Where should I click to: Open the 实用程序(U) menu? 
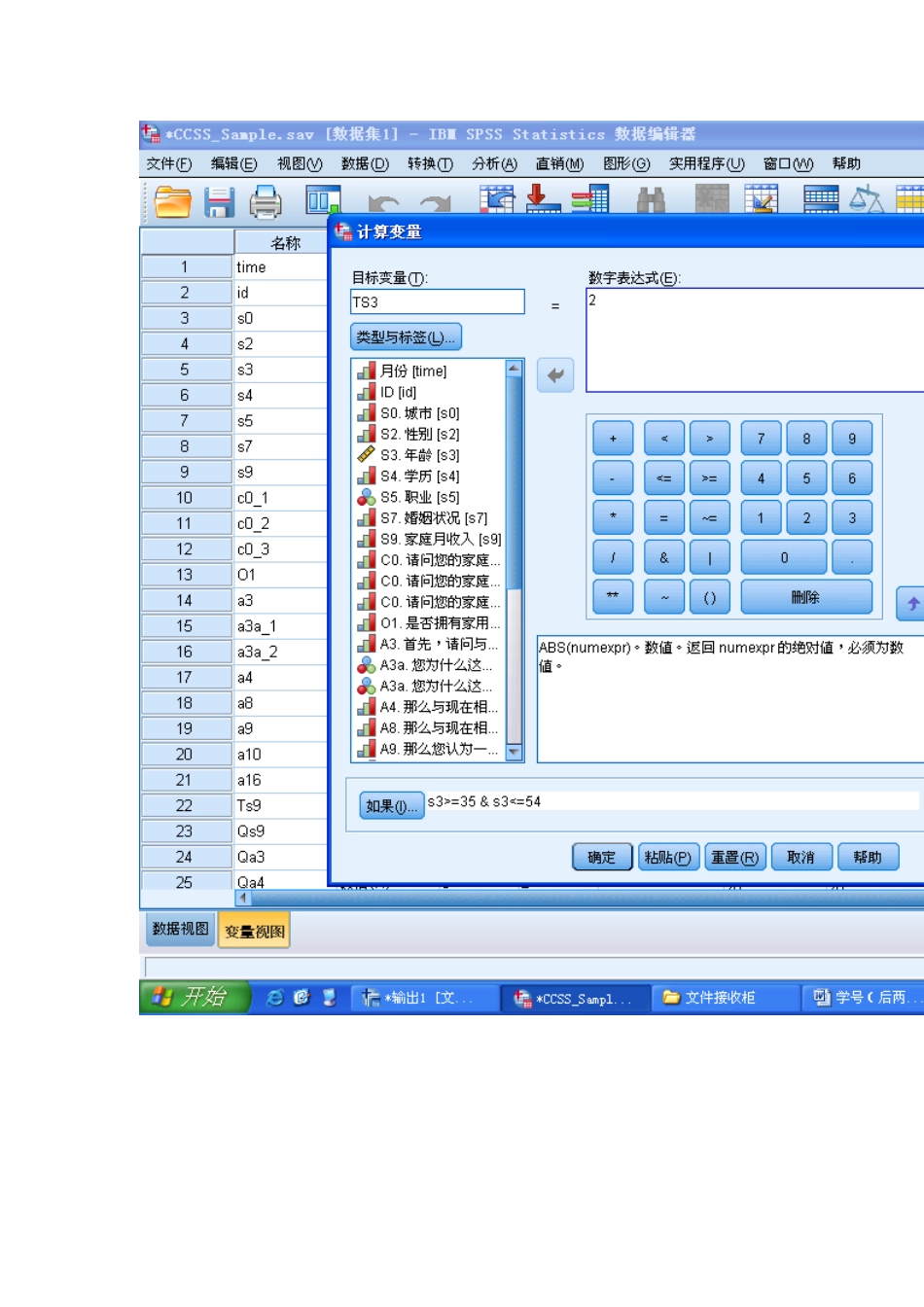click(706, 163)
